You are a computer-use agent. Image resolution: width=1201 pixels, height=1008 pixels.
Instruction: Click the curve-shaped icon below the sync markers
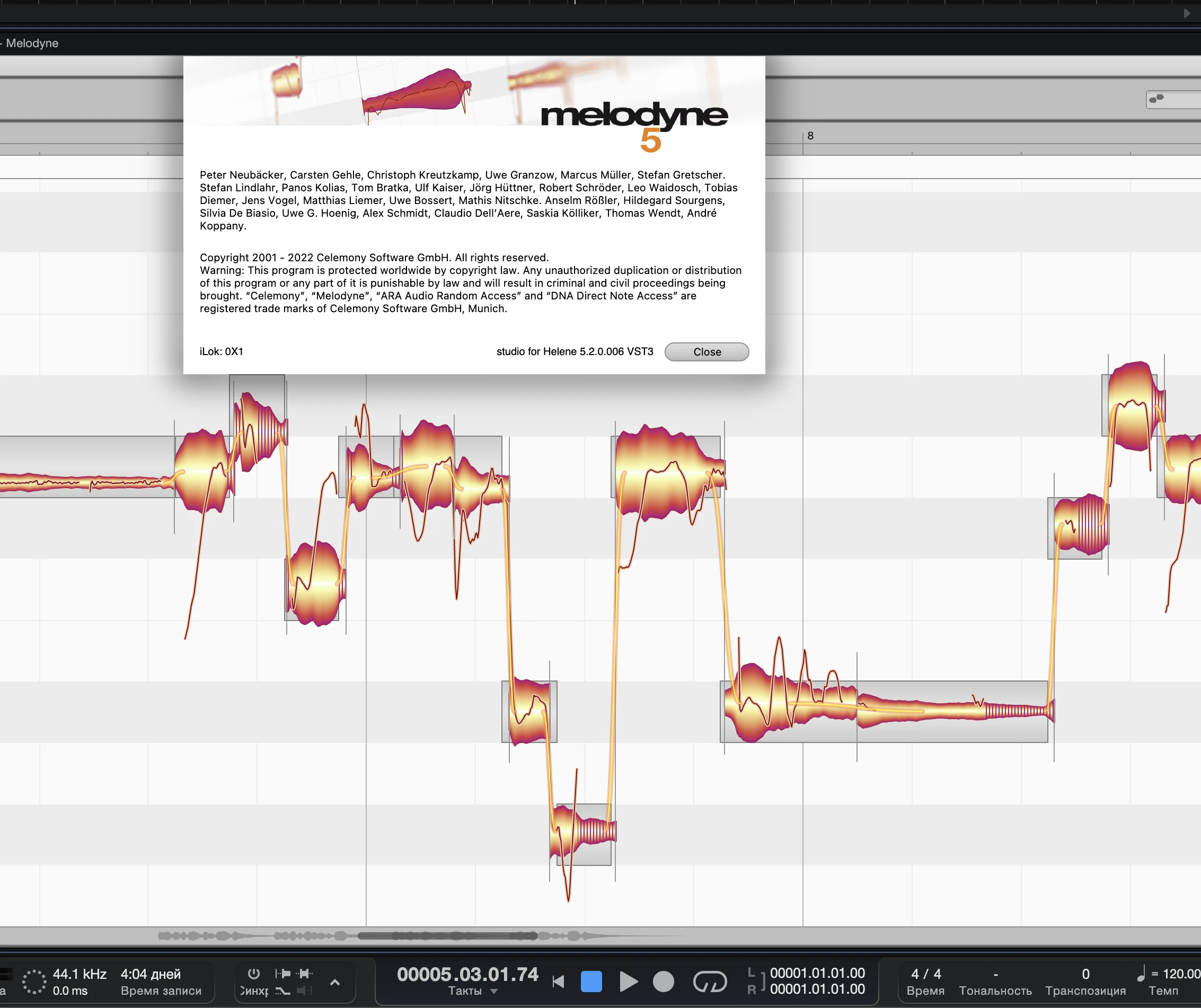282,991
